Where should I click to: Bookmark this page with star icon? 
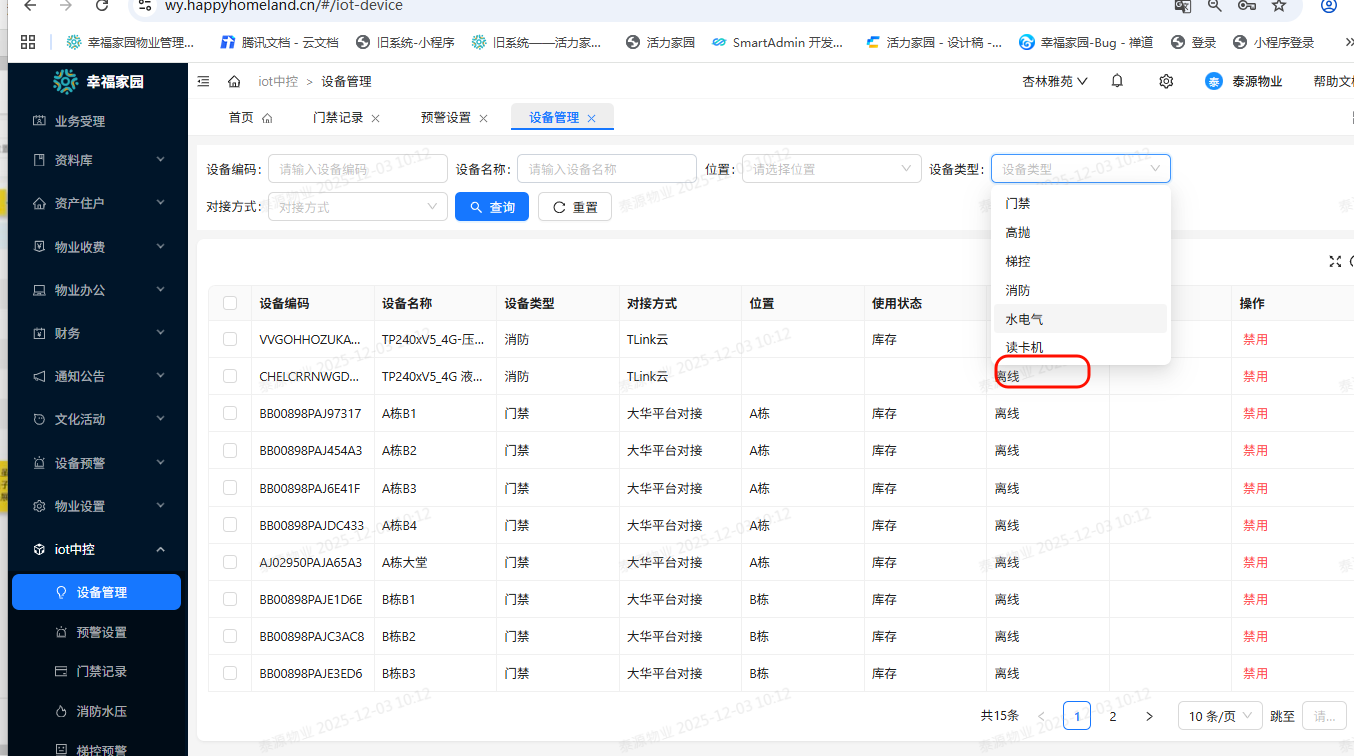click(1278, 6)
